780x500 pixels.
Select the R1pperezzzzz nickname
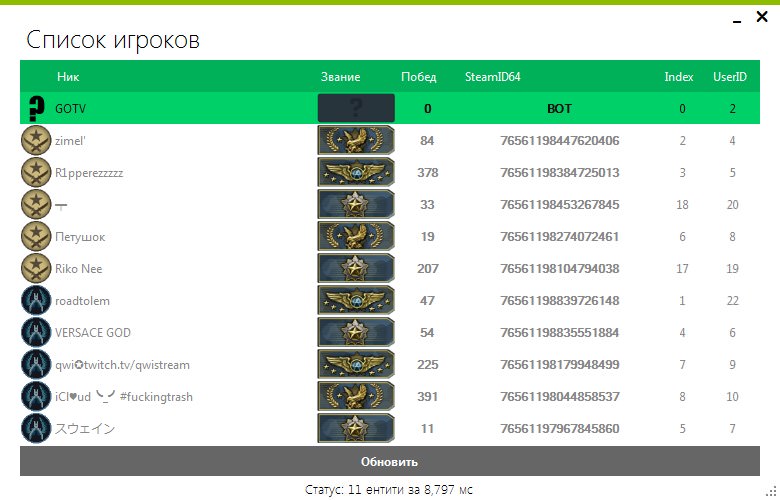[x=89, y=173]
